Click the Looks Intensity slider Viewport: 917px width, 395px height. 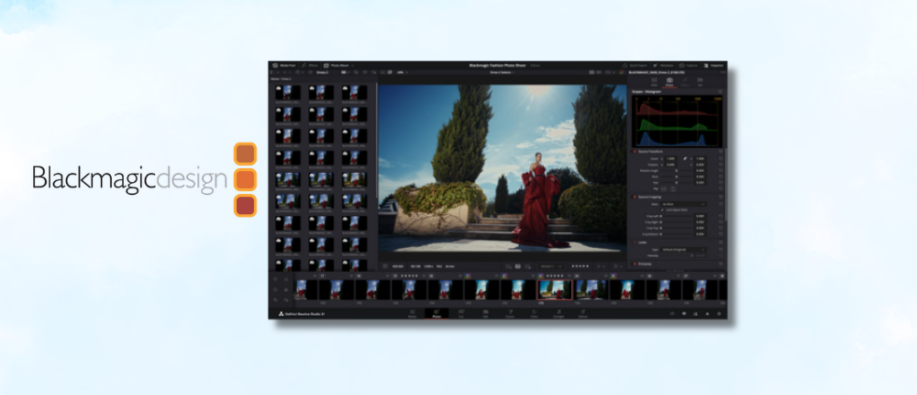(x=676, y=255)
